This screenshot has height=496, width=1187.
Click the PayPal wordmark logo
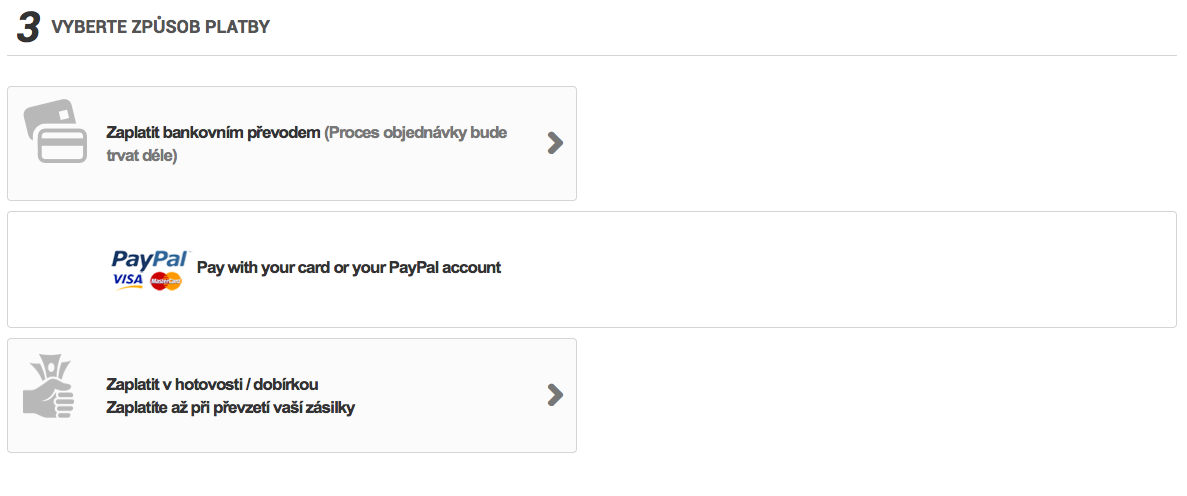click(150, 259)
